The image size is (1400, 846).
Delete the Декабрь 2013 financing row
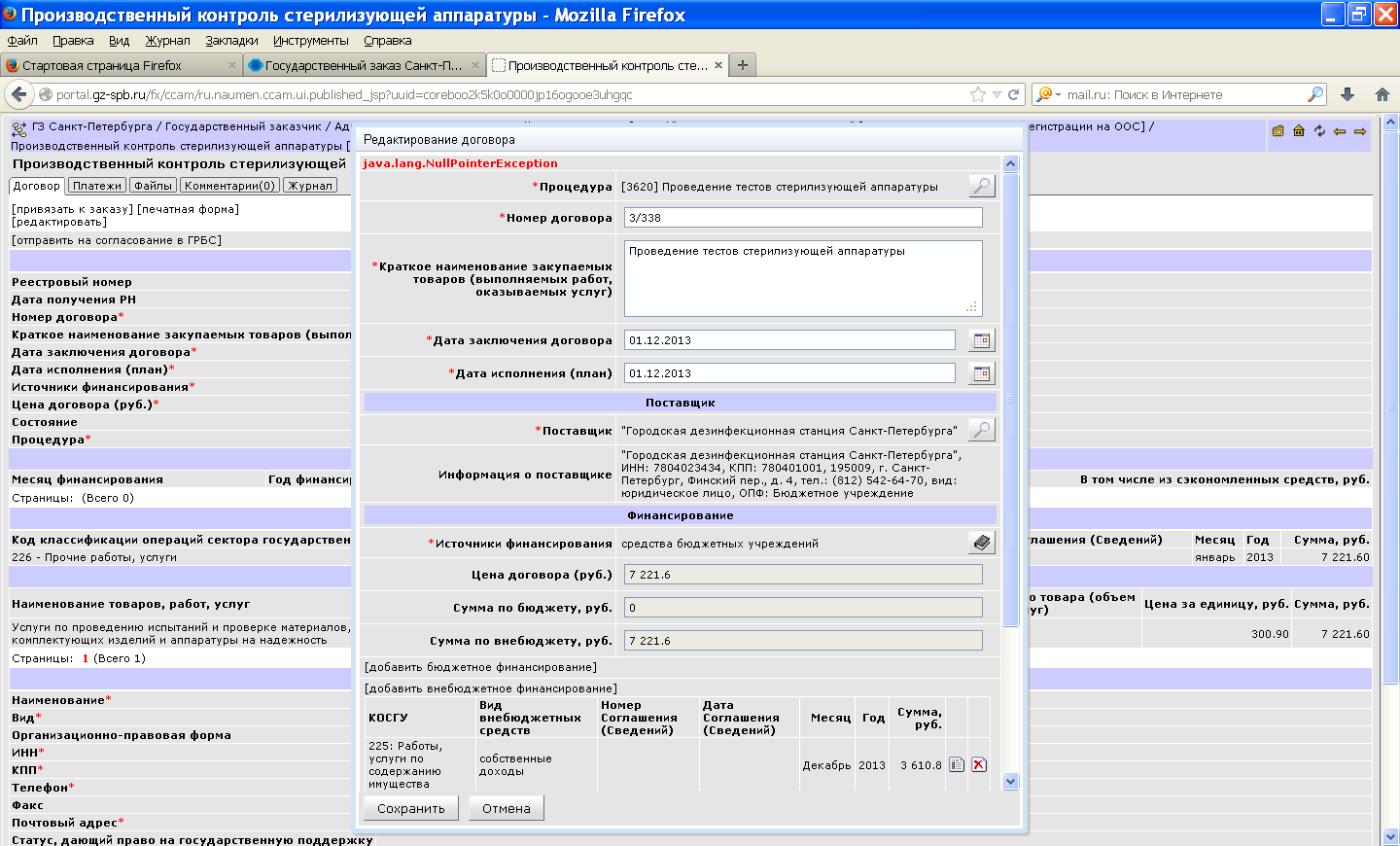(x=979, y=765)
